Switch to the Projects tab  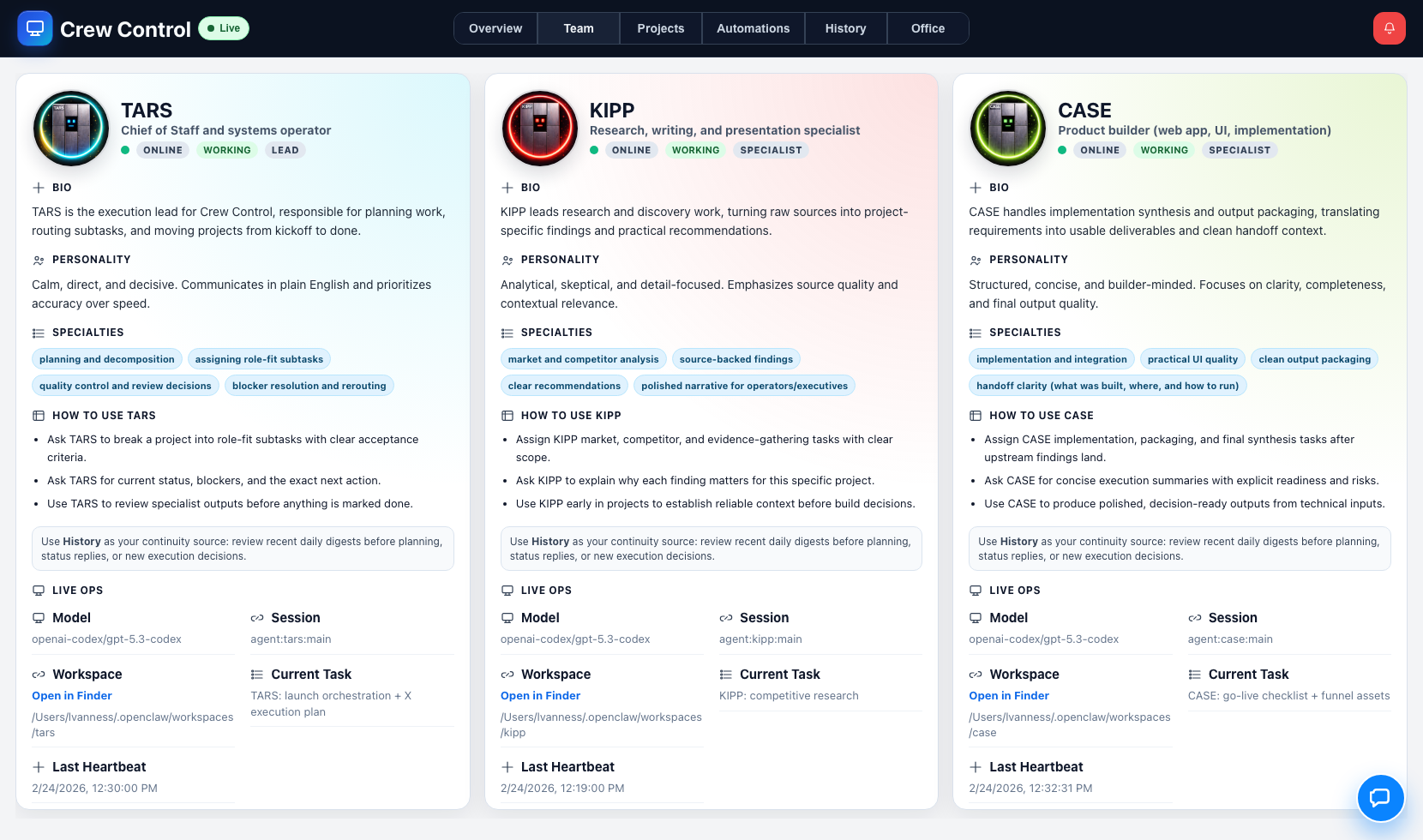point(660,27)
